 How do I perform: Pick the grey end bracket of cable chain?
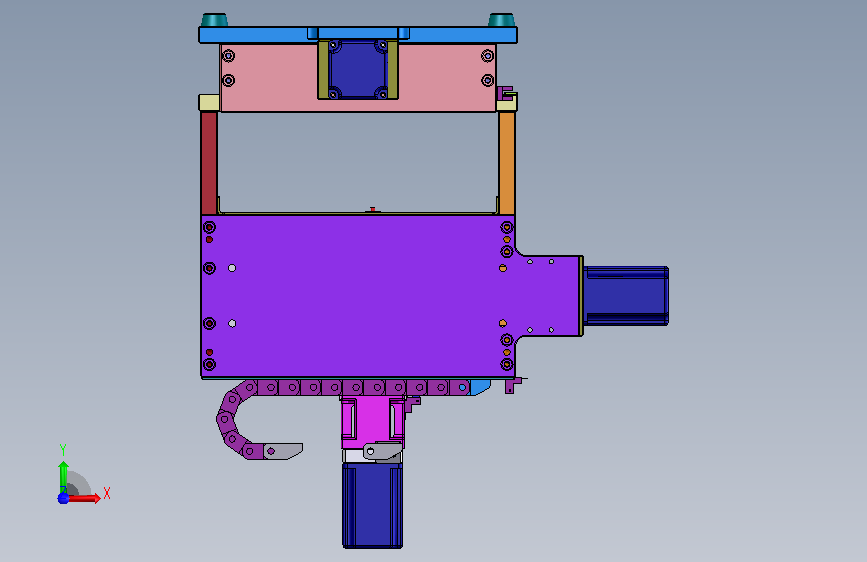pos(283,451)
